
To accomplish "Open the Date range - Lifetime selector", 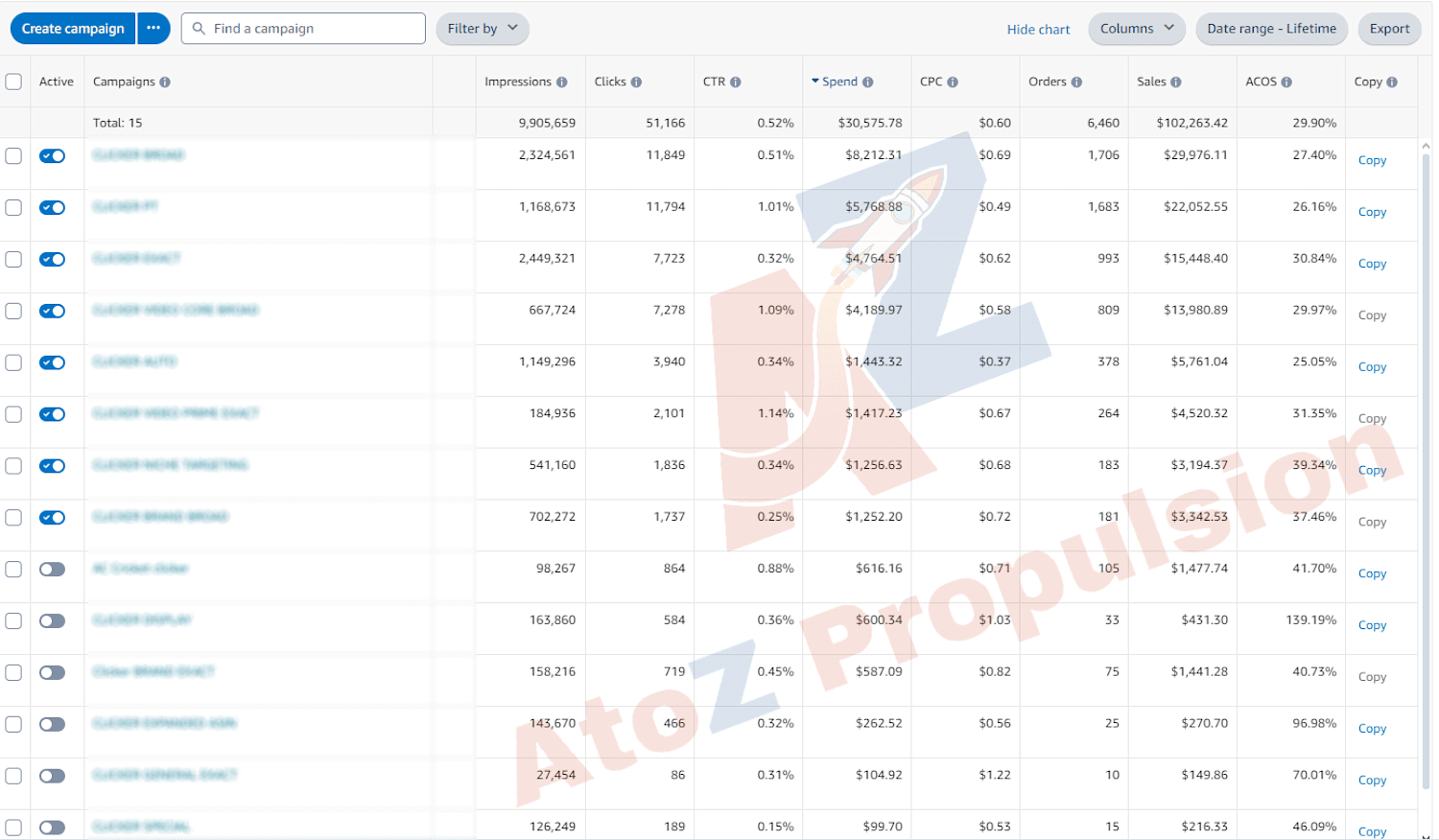I will tap(1272, 29).
